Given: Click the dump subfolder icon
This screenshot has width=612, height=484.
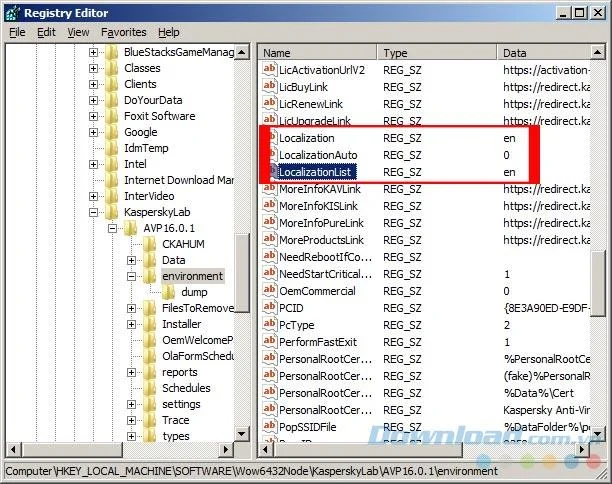Looking at the screenshot, I should (x=169, y=292).
